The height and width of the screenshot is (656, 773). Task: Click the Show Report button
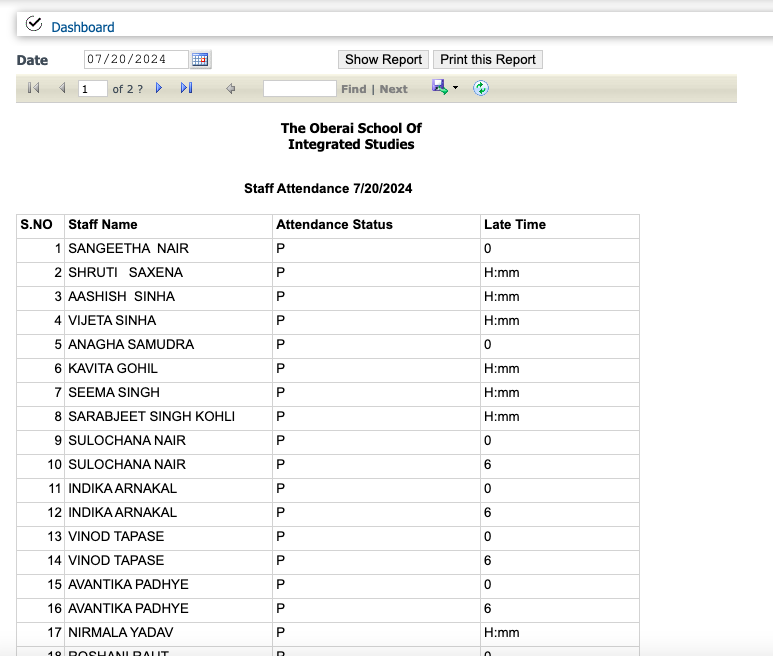coord(384,60)
